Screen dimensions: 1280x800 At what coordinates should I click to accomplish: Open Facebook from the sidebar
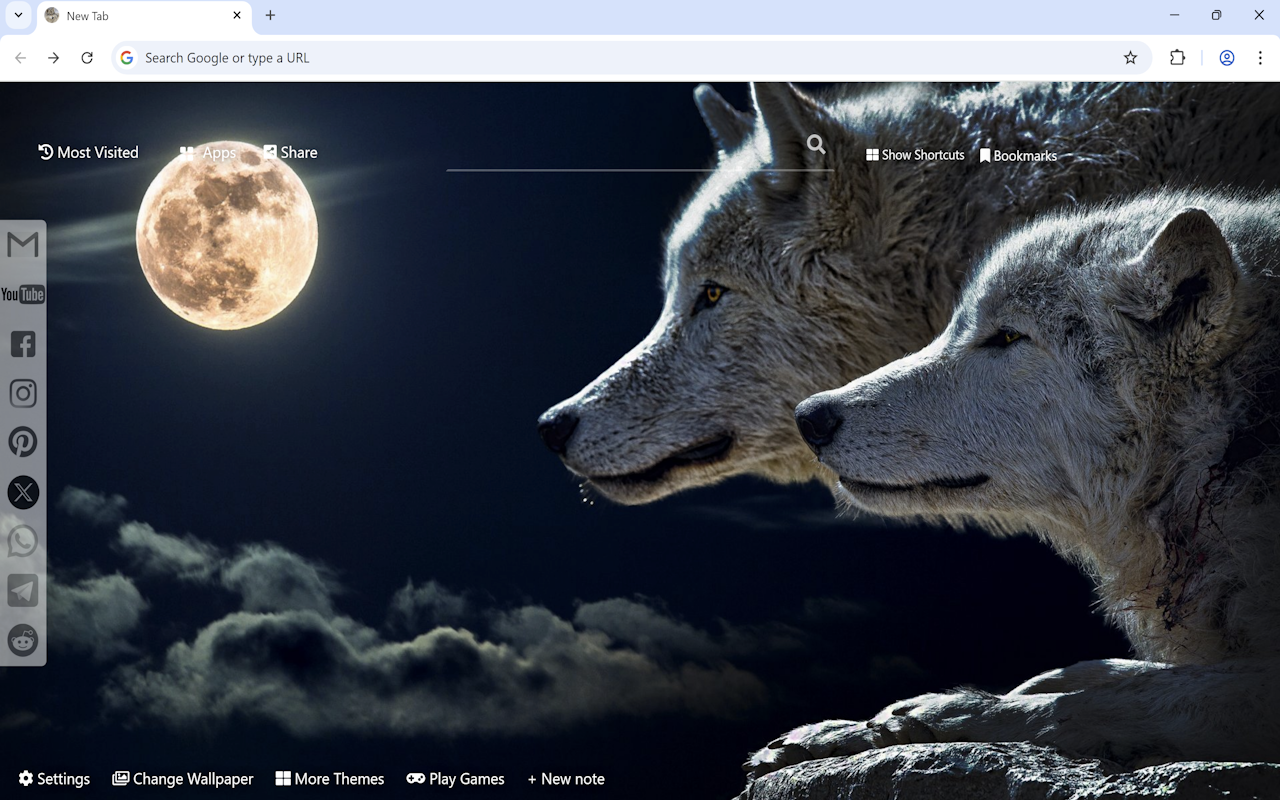point(22,343)
